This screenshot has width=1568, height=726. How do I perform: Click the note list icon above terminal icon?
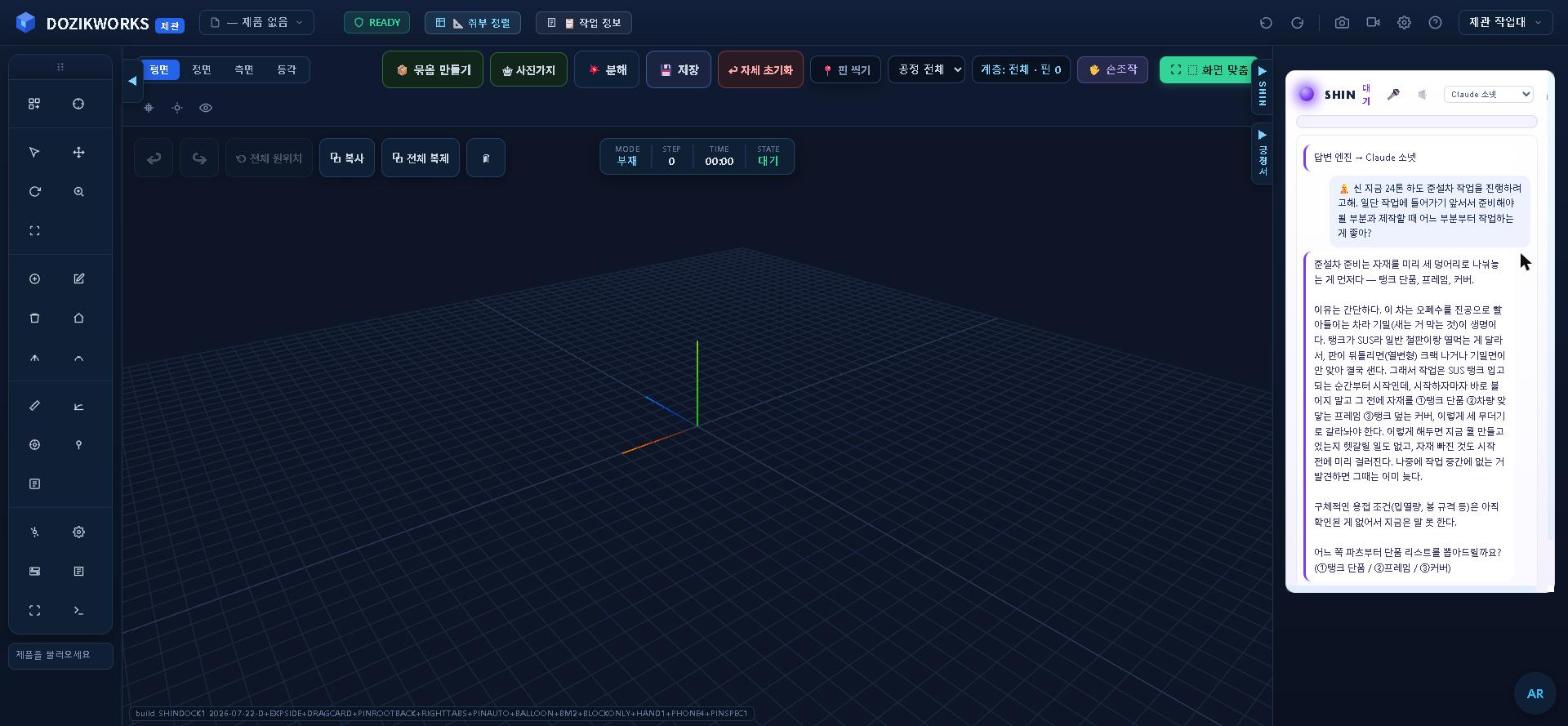78,571
